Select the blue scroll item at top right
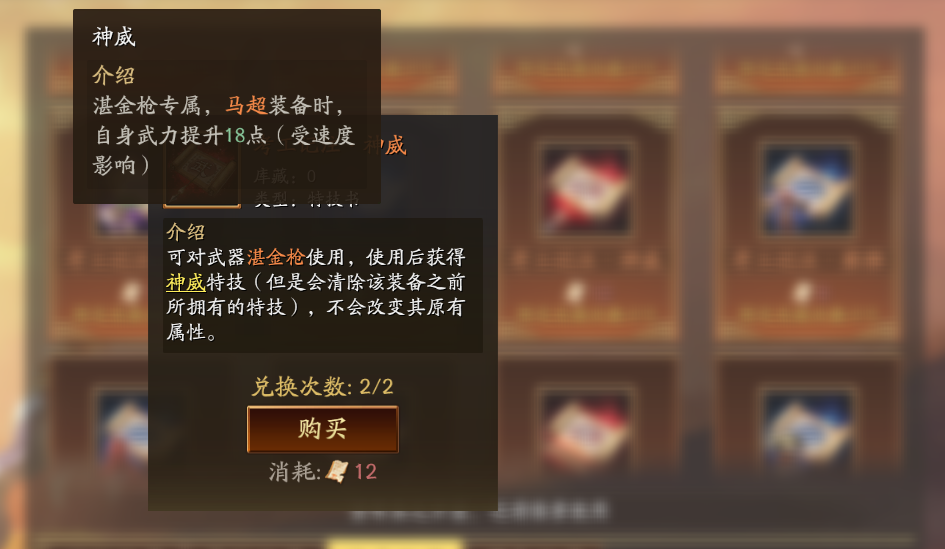The image size is (945, 549). [808, 189]
